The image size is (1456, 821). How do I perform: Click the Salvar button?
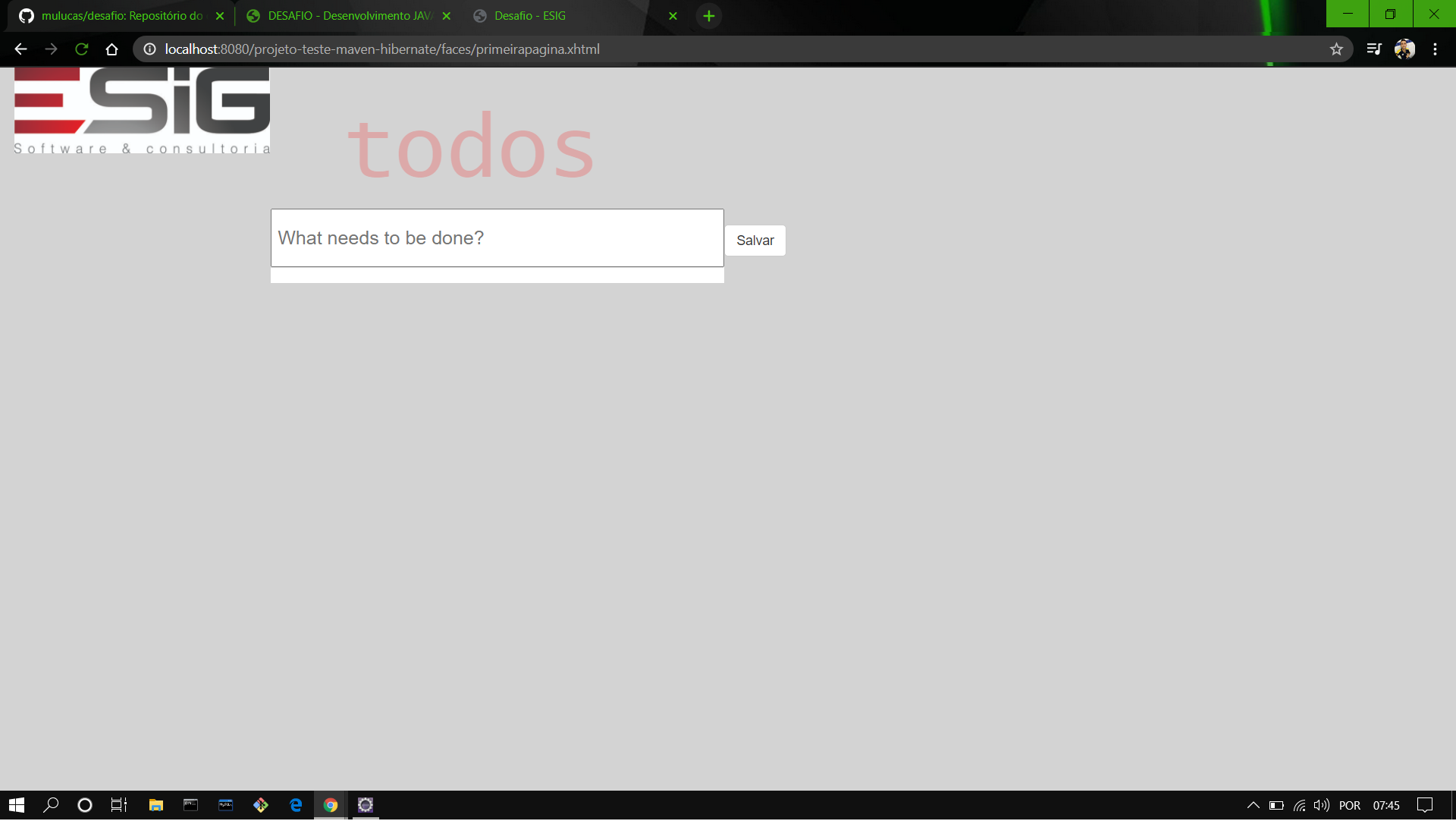[x=755, y=240]
